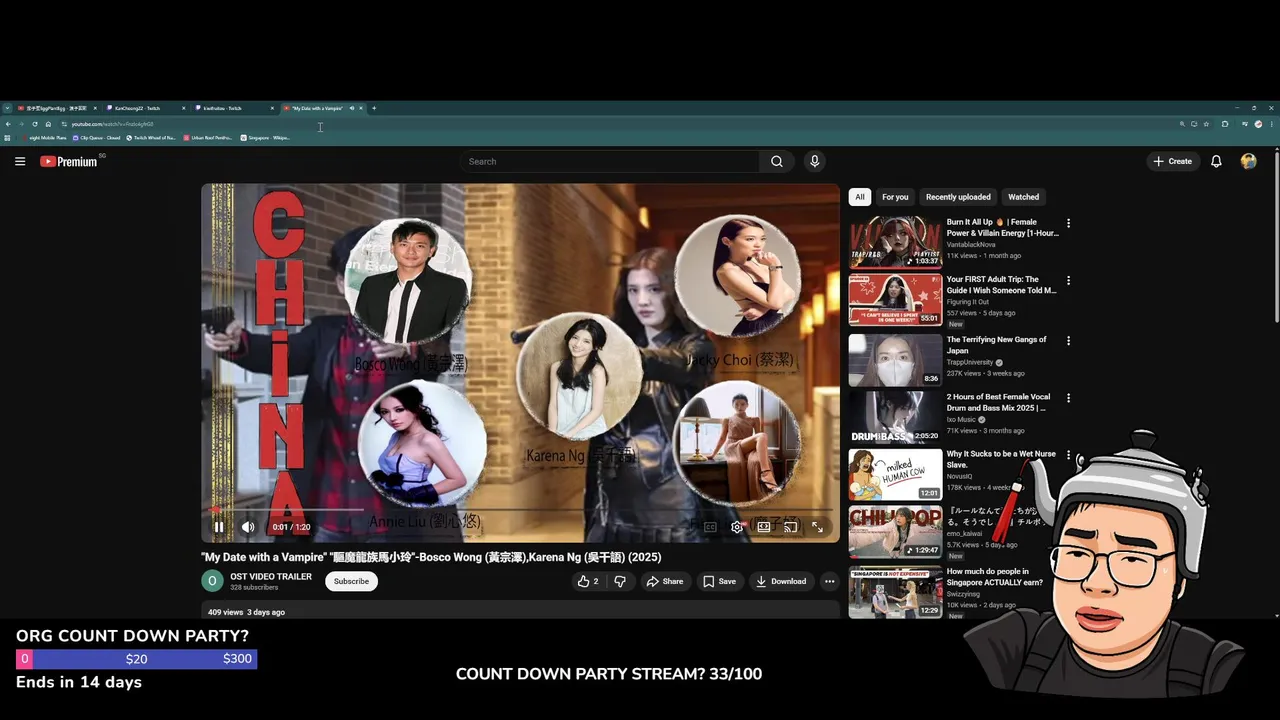Image resolution: width=1280 pixels, height=720 pixels.
Task: Open the account avatar menu
Action: 1248,161
